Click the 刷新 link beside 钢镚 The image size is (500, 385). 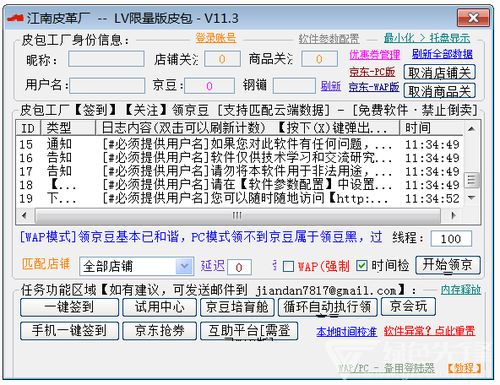click(x=331, y=86)
